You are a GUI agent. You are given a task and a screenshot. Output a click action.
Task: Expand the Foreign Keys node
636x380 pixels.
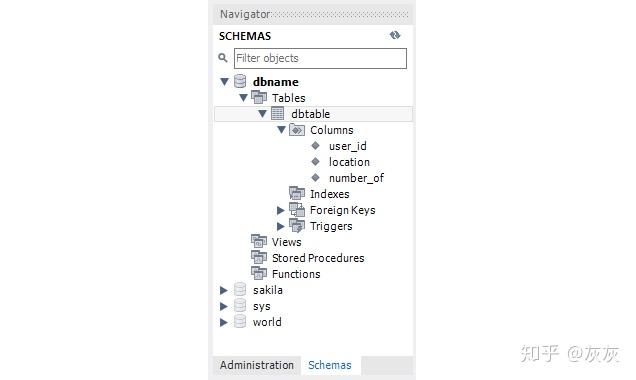280,210
